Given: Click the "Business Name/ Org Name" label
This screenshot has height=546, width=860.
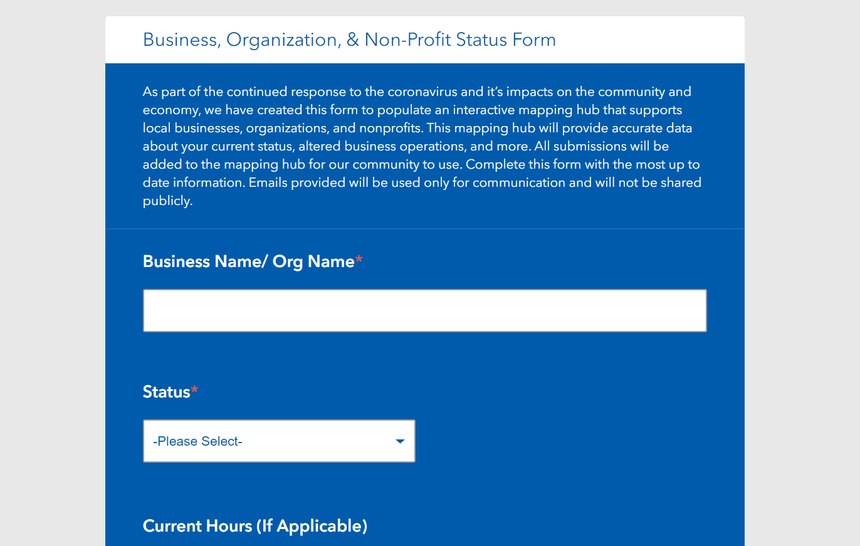Looking at the screenshot, I should tap(248, 262).
